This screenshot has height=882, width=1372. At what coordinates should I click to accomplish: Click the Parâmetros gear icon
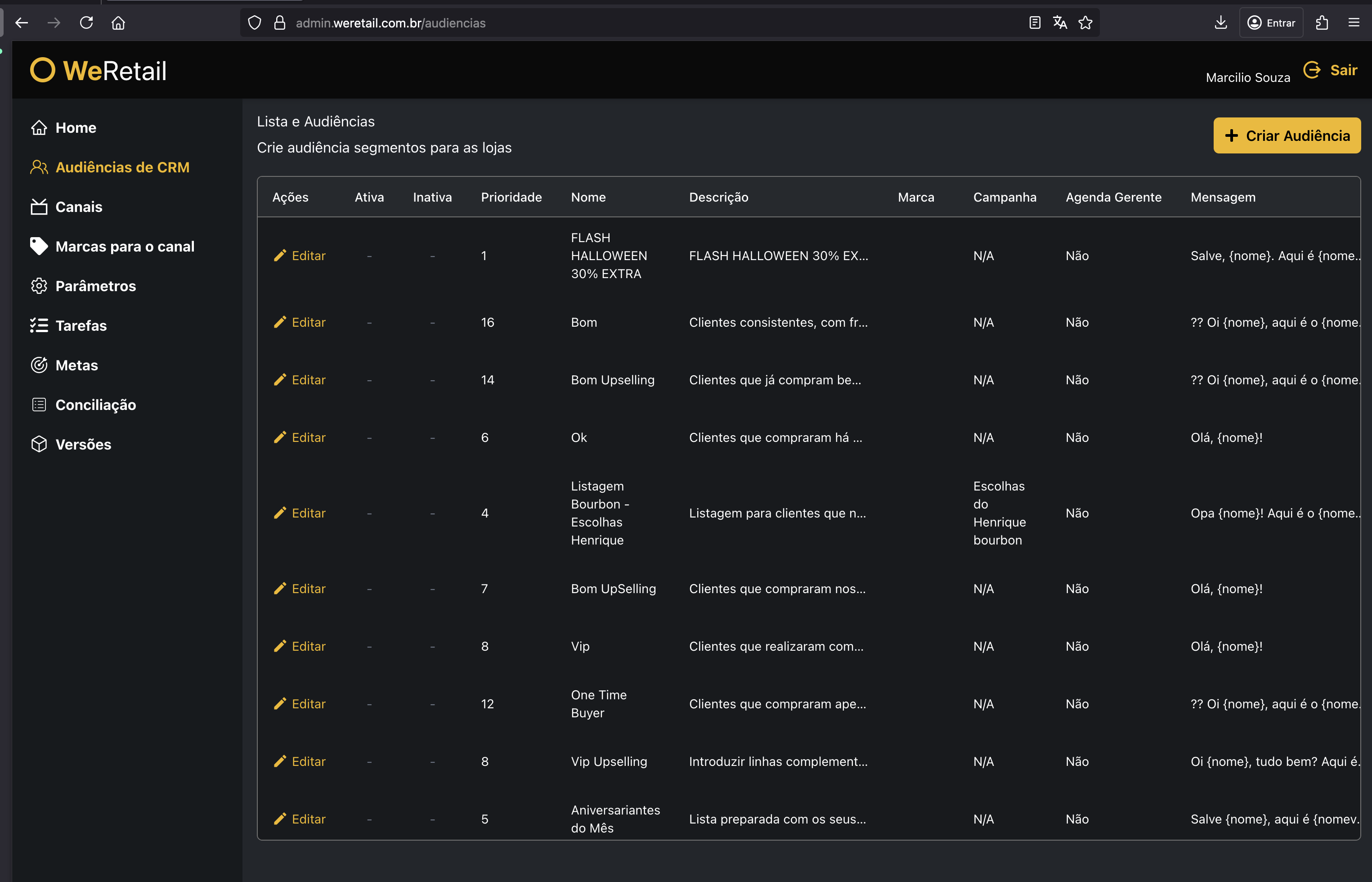(x=39, y=286)
